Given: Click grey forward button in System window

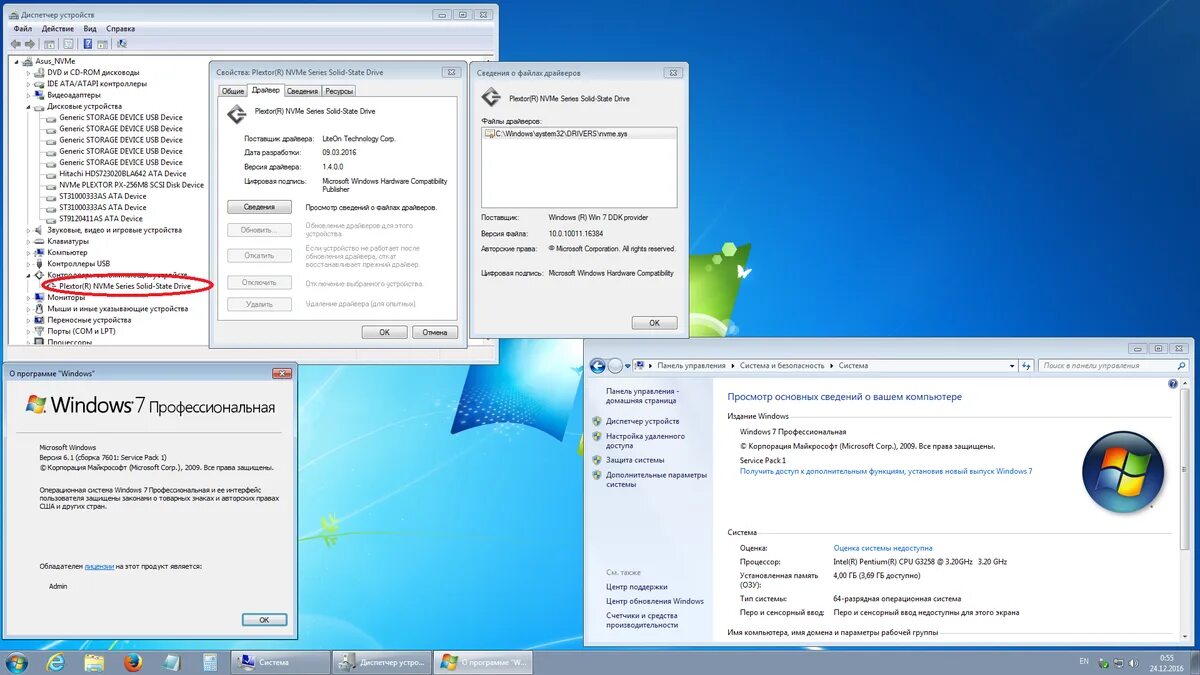Looking at the screenshot, I should pyautogui.click(x=615, y=366).
